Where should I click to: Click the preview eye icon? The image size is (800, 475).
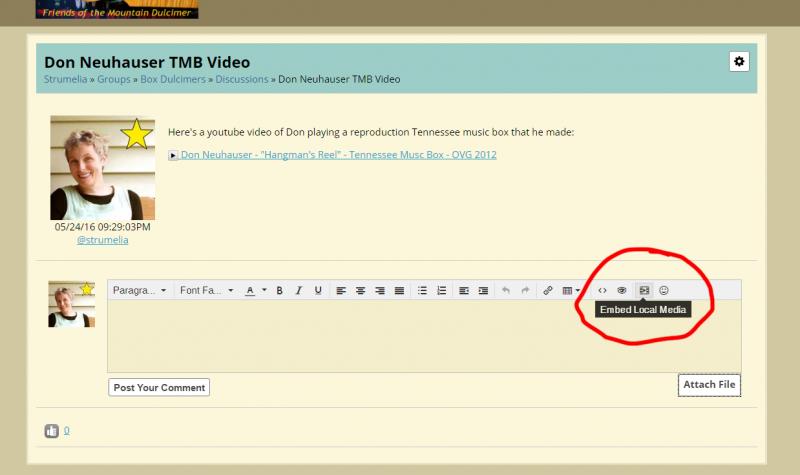point(621,290)
